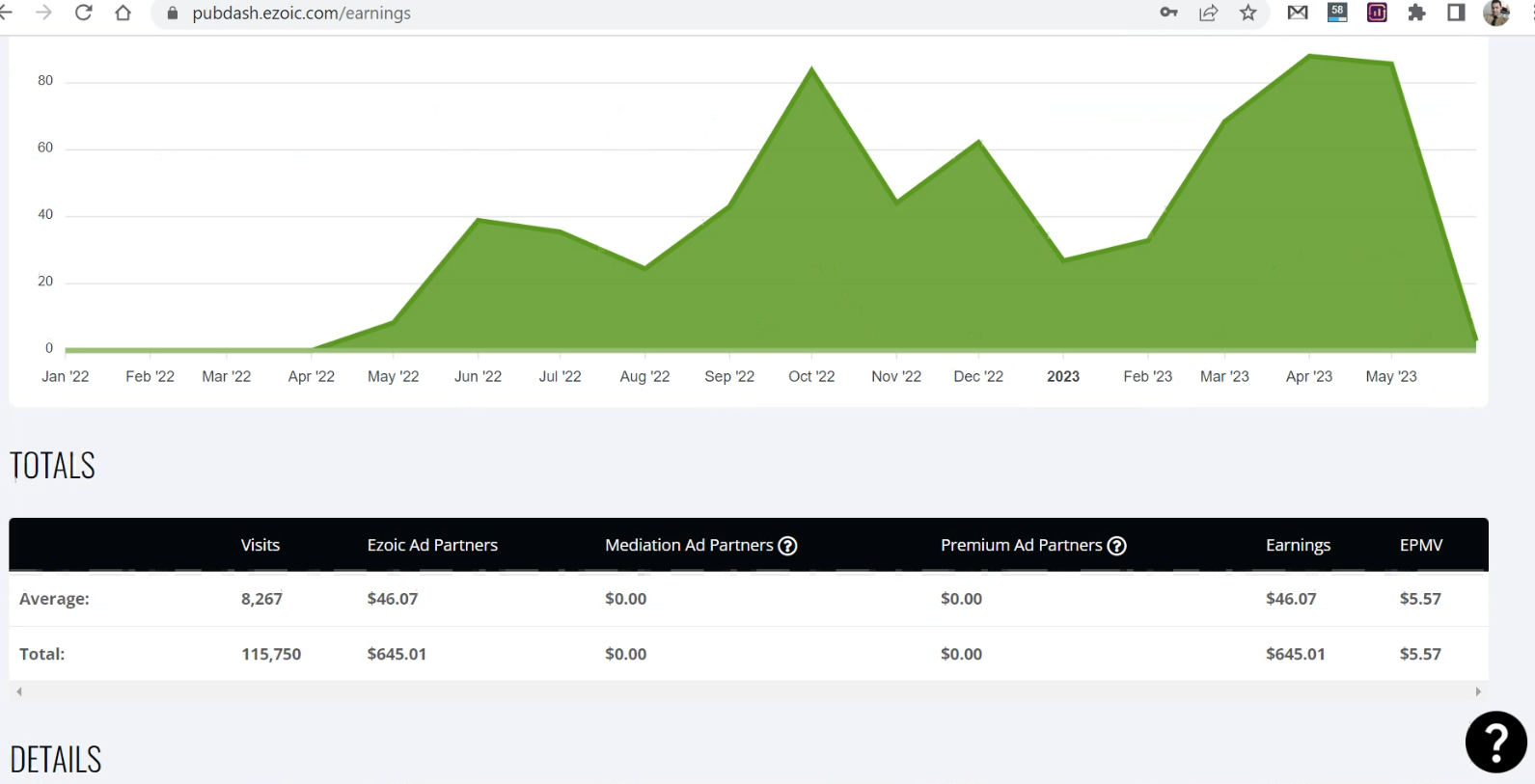Screen dimensions: 1535x784
Task: Click the 80 value on the y-axis
Action: click(x=45, y=80)
